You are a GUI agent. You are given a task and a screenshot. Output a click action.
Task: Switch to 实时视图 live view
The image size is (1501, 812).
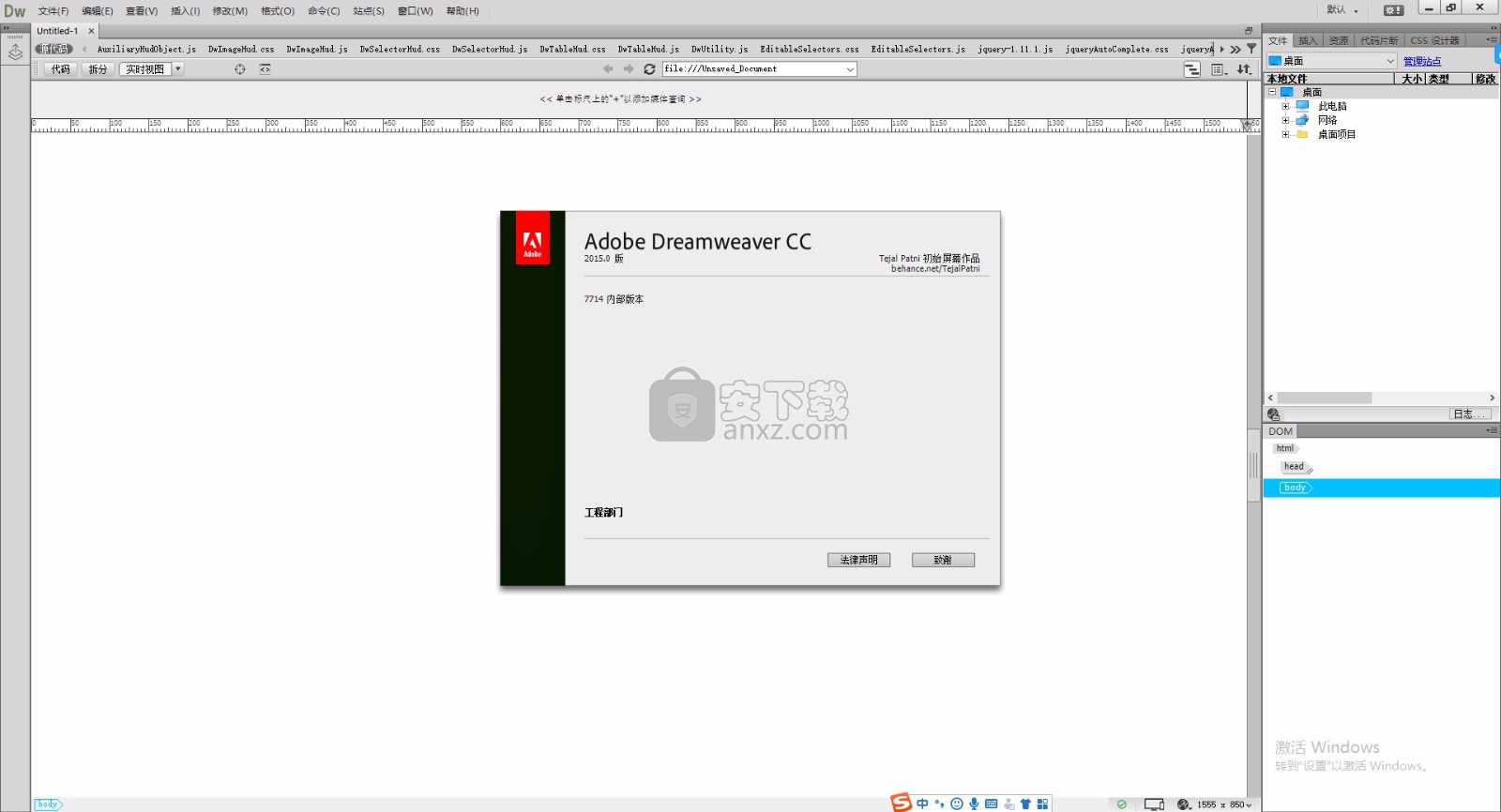145,69
